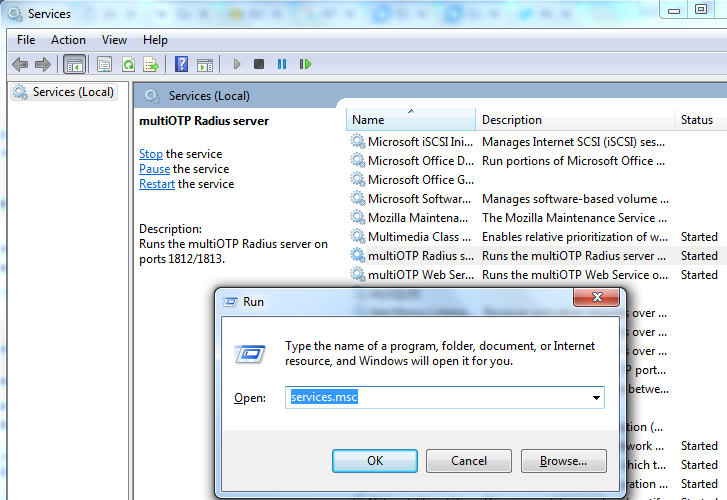This screenshot has width=727, height=500.
Task: Click OK in the Run dialog
Action: coord(375,461)
